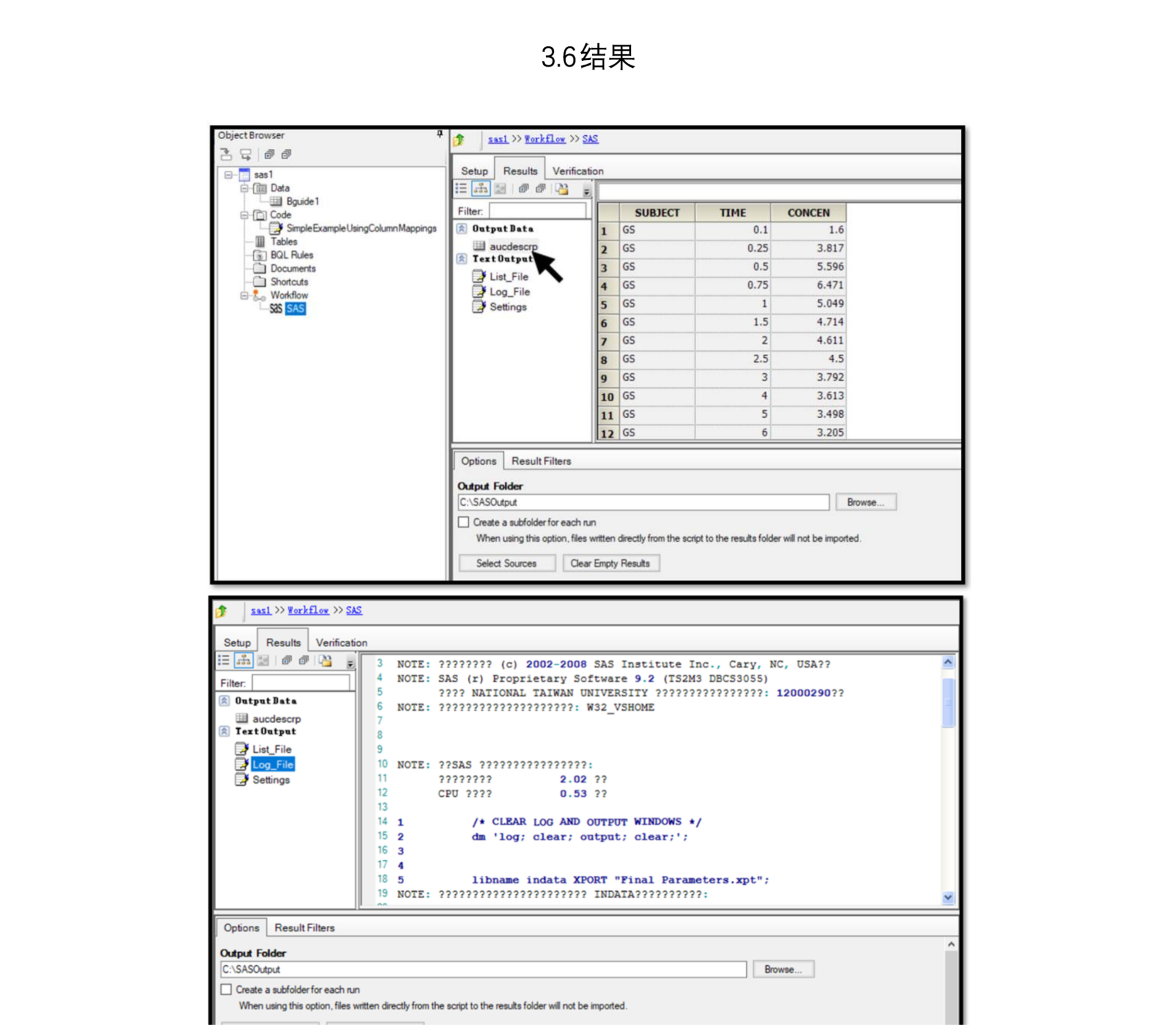
Task: Open Result Filters tab in log view window
Action: 304,928
